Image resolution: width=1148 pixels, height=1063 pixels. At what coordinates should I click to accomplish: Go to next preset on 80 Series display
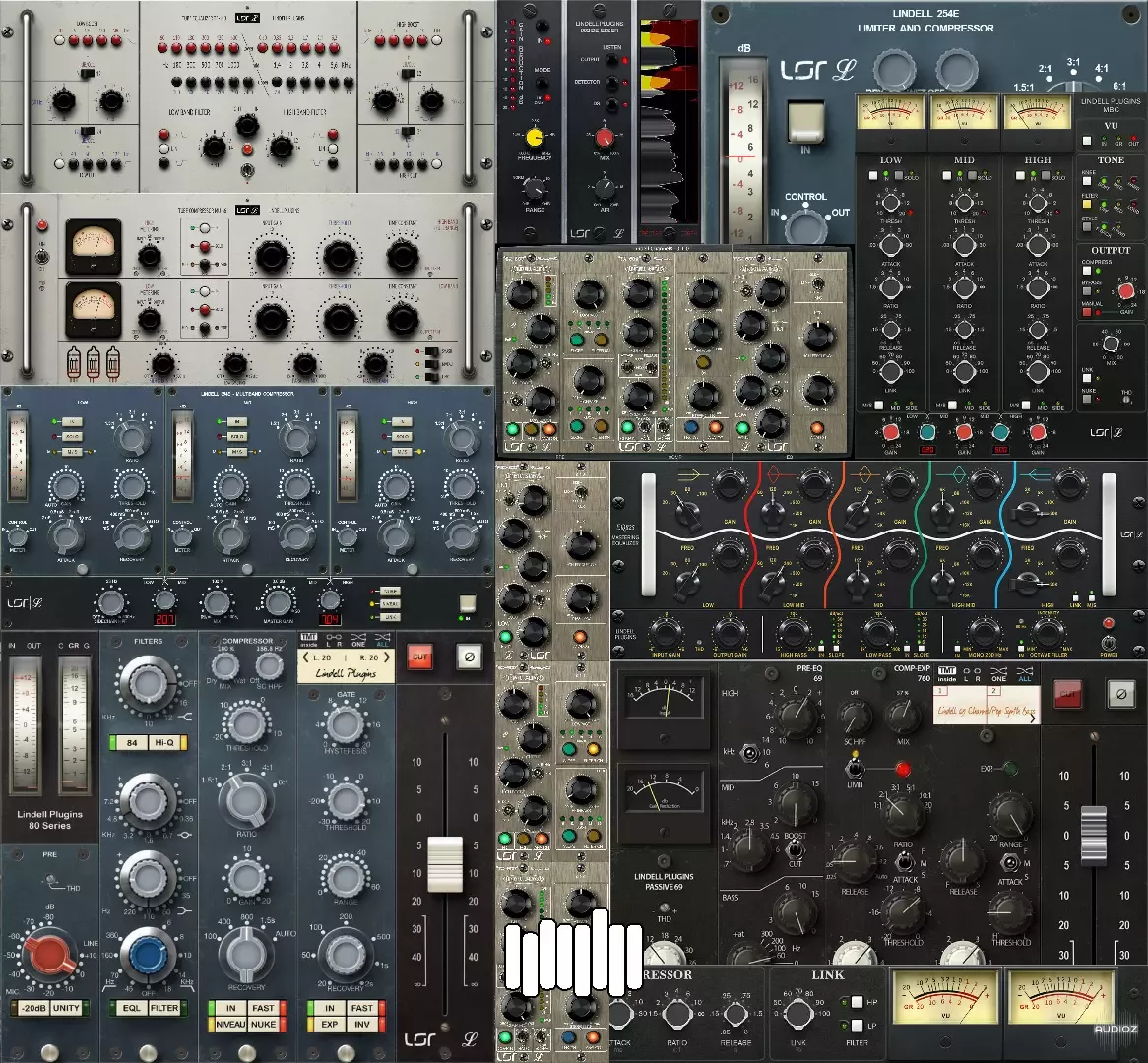point(387,657)
